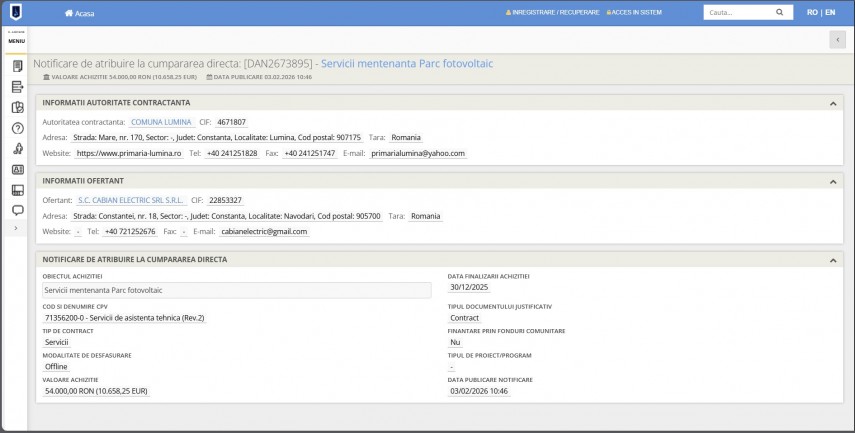Open the chat bubble sidebar icon
This screenshot has width=855, height=433.
point(17,210)
